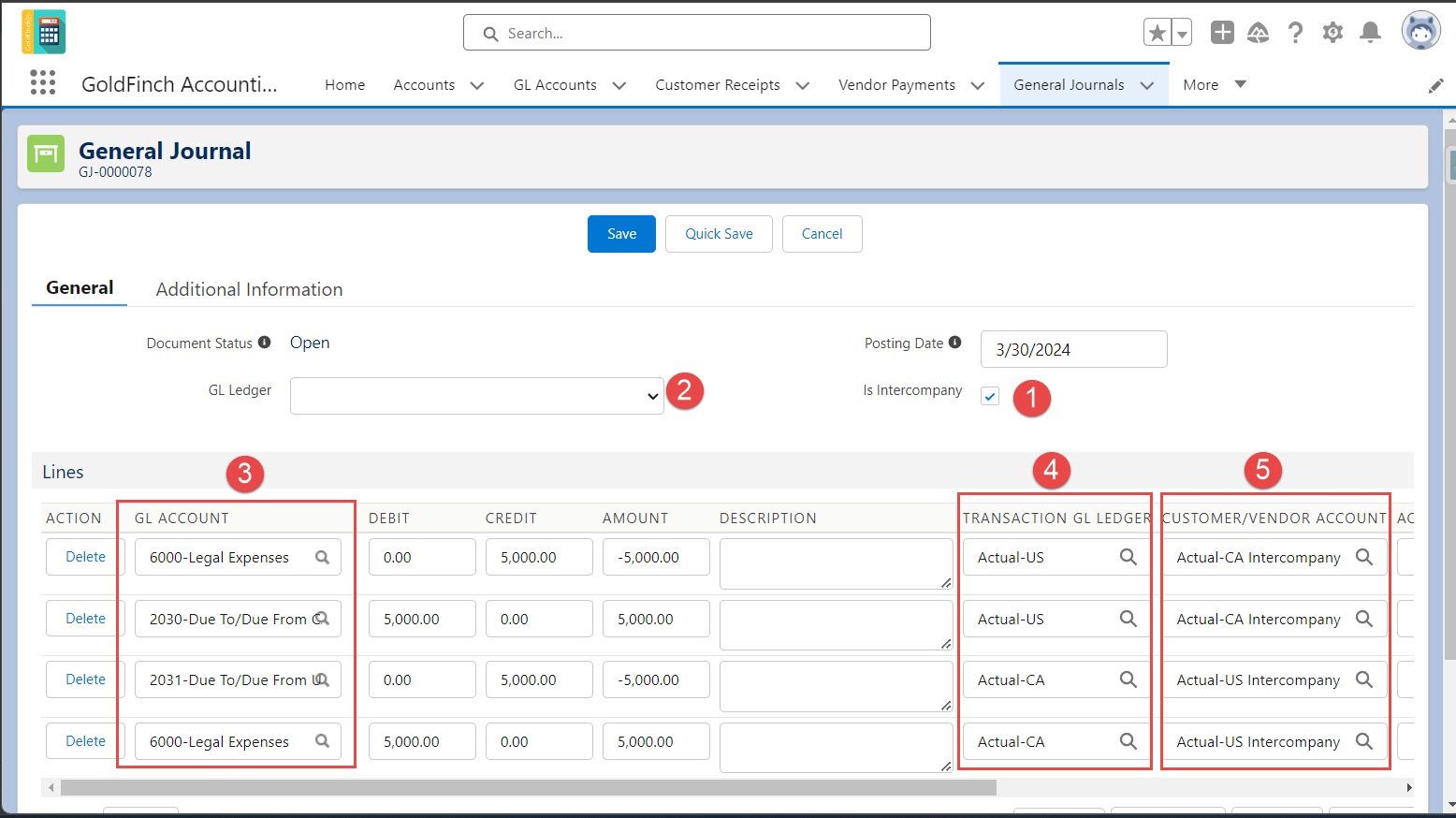Click the lines scrollbar right arrow

pyautogui.click(x=1408, y=788)
